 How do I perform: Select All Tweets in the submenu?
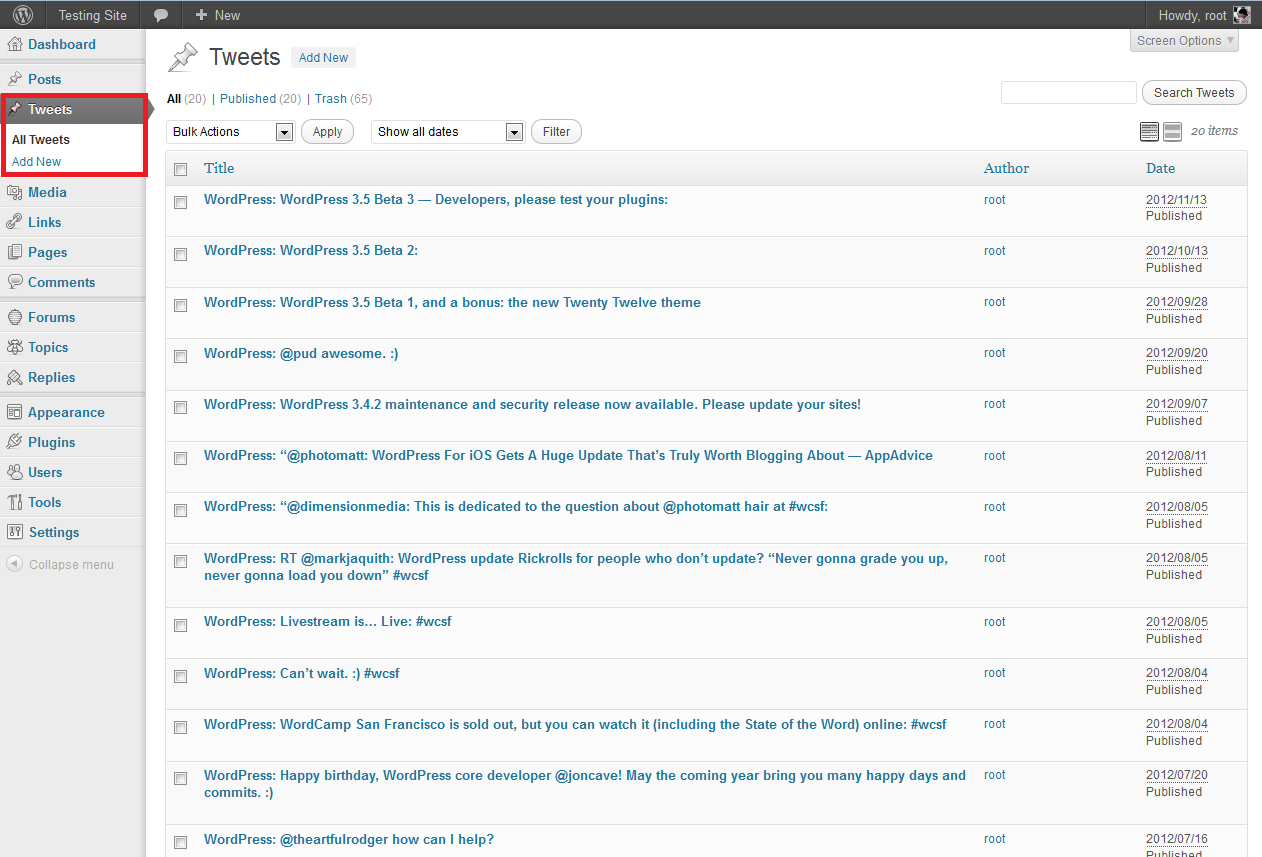tap(41, 140)
